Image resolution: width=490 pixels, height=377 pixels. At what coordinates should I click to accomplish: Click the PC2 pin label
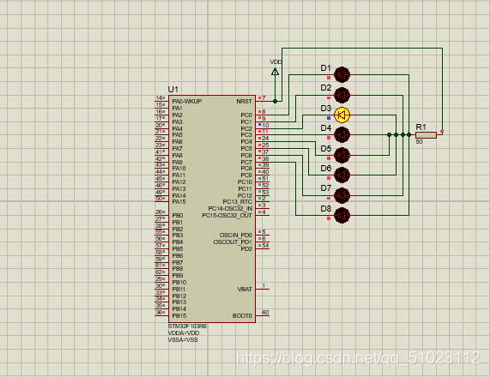(246, 129)
